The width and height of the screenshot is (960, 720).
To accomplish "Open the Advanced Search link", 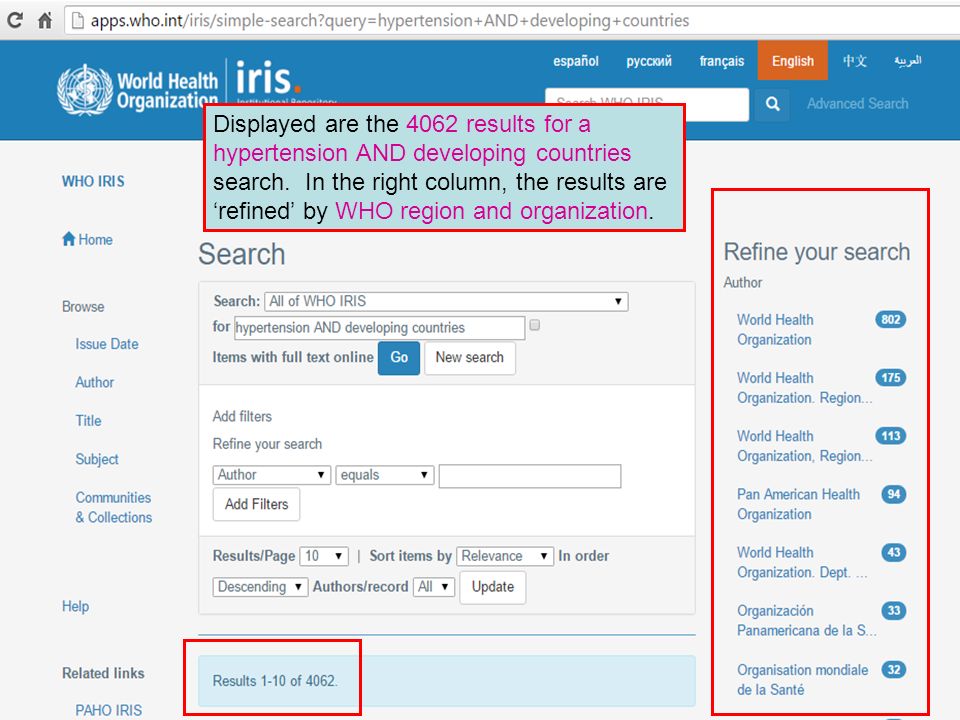I will [857, 104].
